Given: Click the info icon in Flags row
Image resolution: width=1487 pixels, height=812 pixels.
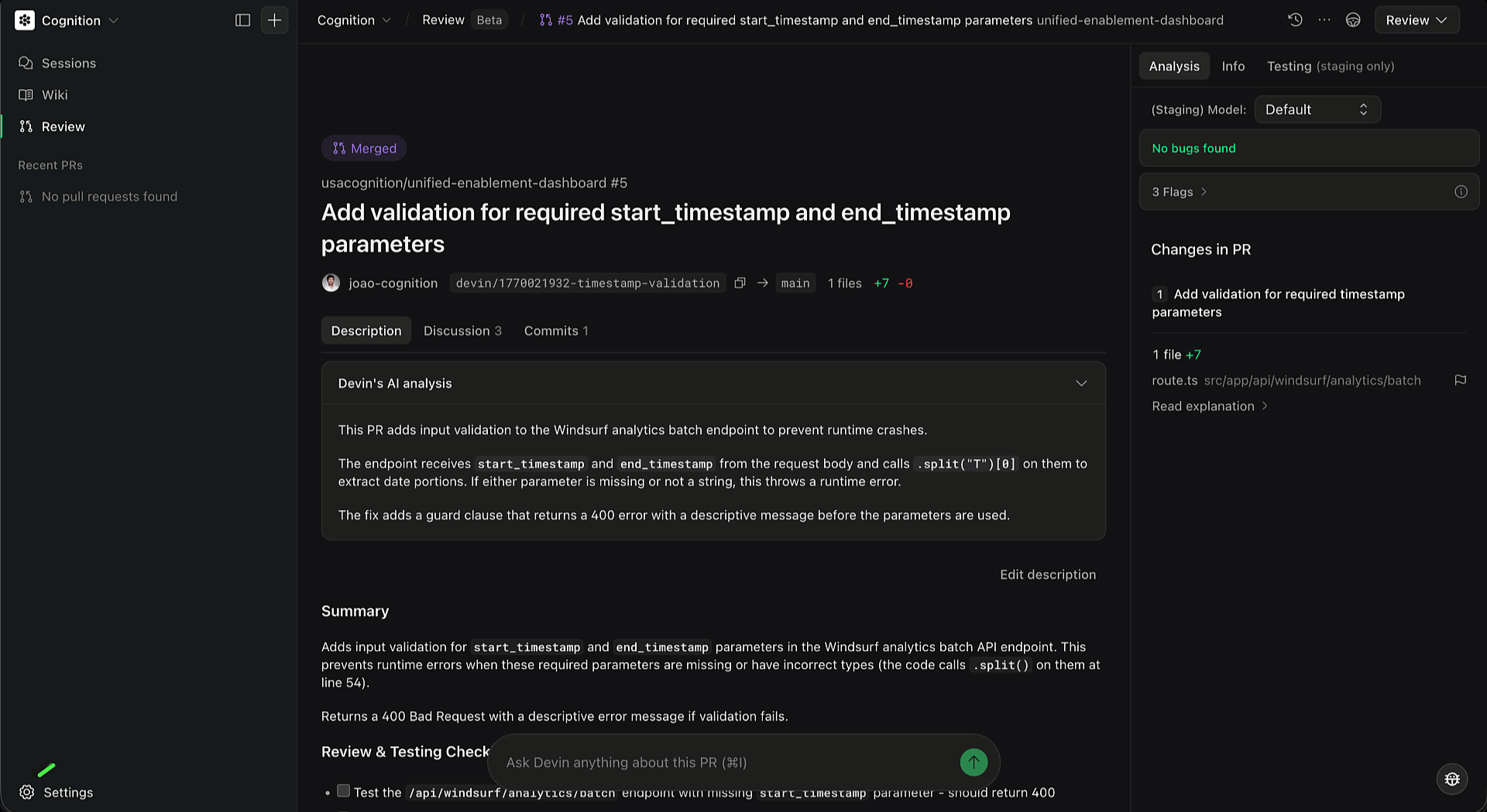Looking at the screenshot, I should (x=1461, y=192).
